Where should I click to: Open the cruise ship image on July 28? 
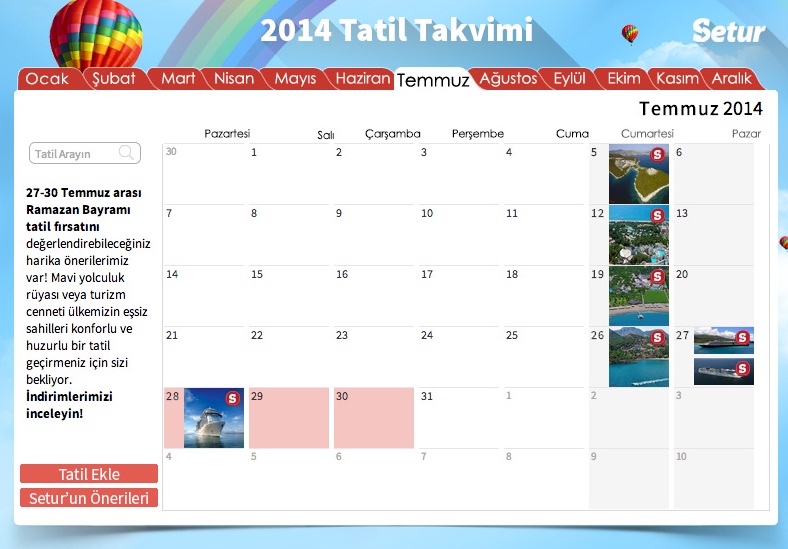[212, 418]
